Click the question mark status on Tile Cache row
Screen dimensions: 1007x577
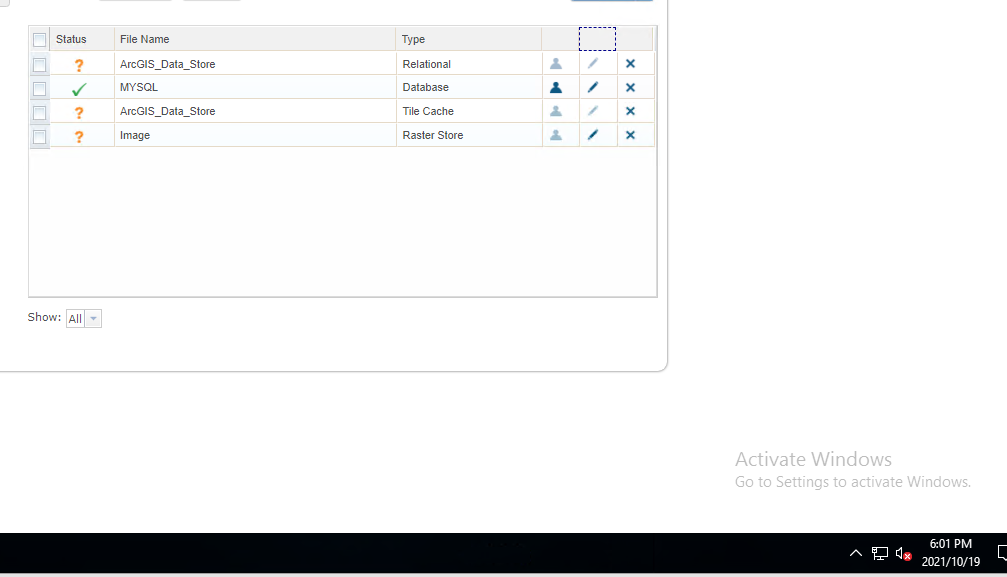[79, 111]
